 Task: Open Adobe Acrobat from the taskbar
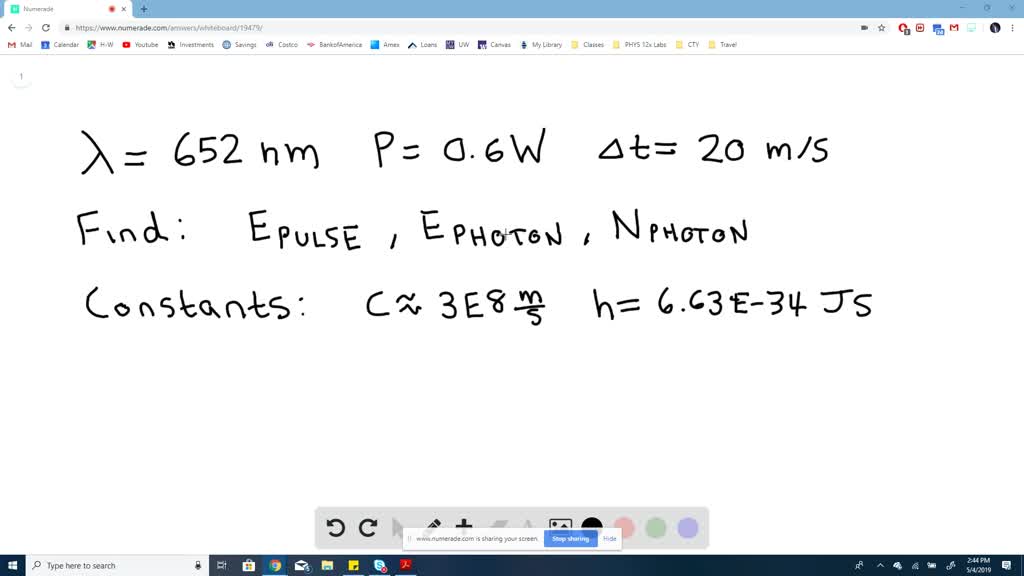[x=406, y=565]
